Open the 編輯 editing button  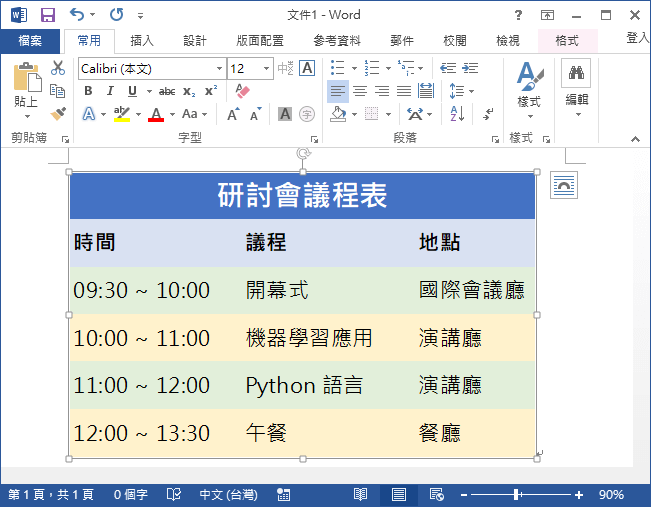coord(577,89)
